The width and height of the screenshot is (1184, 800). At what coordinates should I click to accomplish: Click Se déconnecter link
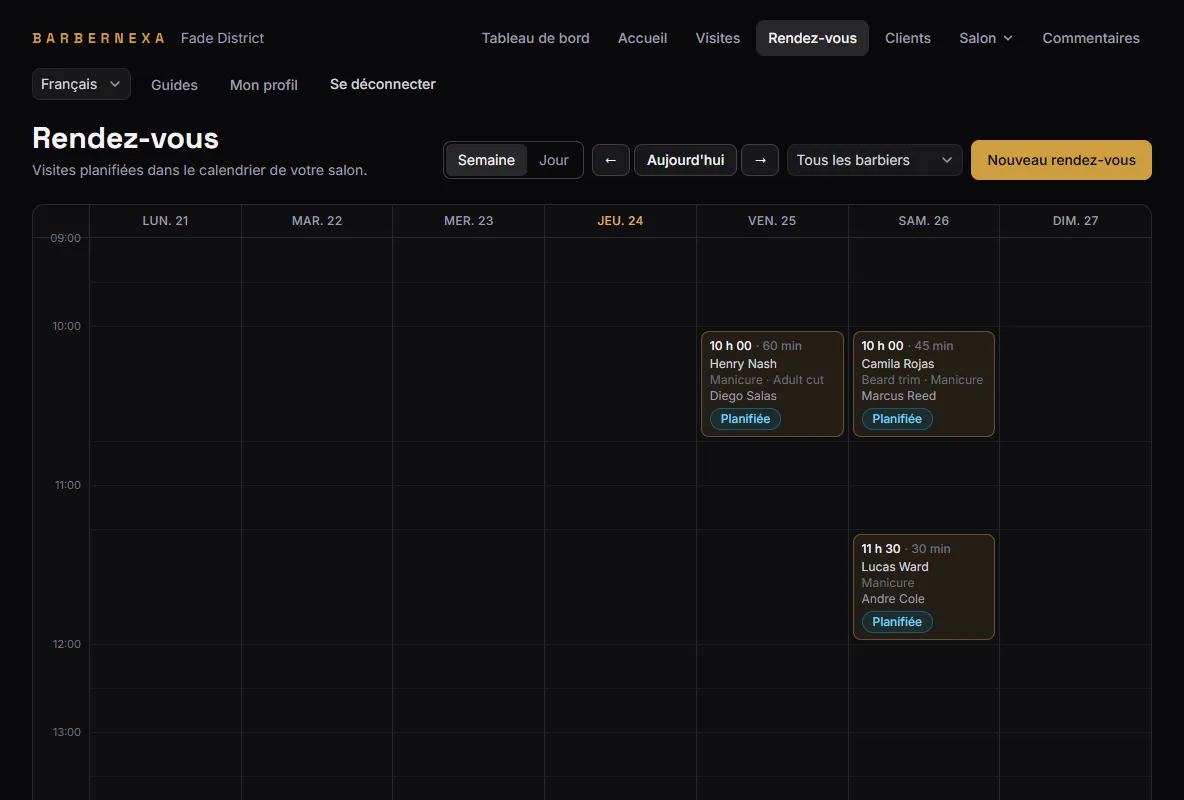(382, 84)
